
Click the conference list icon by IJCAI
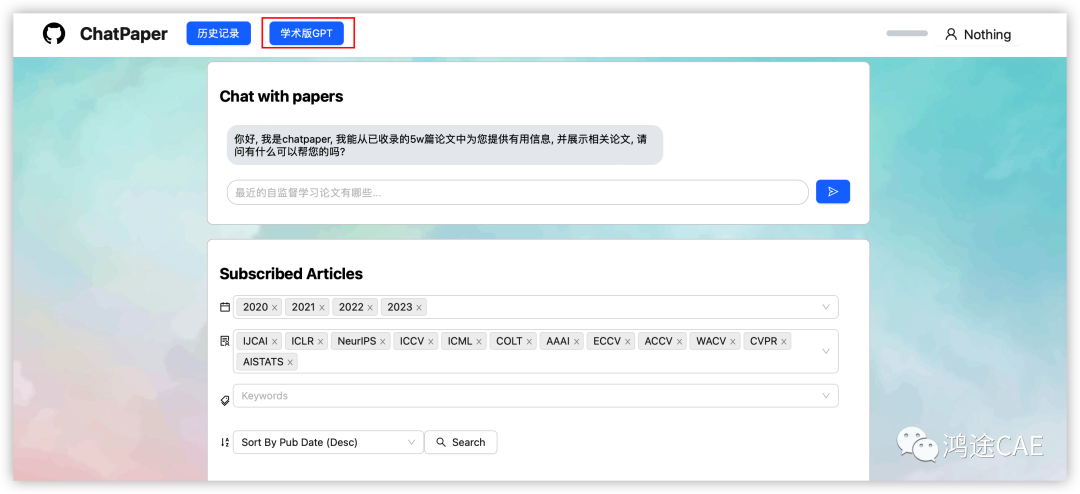[x=225, y=341]
